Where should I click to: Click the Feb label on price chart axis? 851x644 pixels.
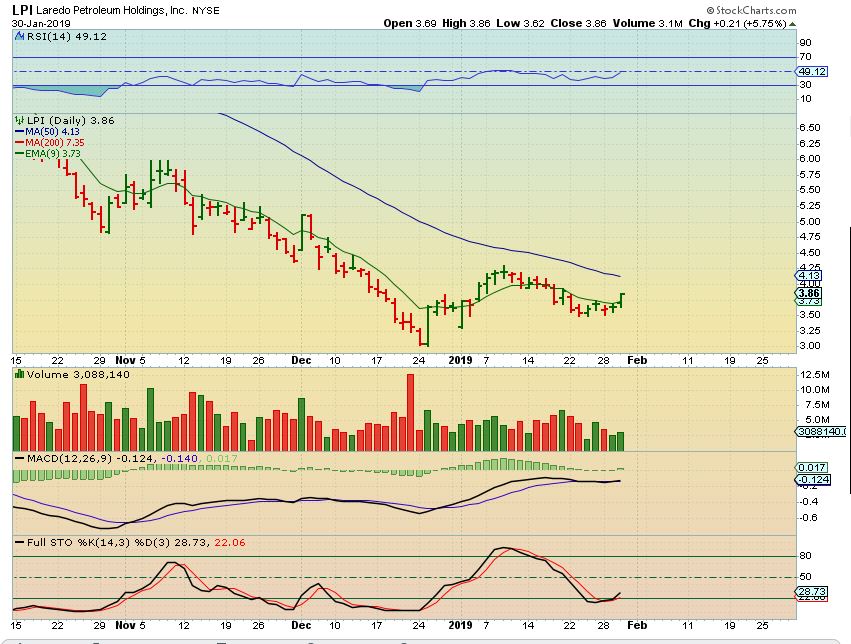click(x=637, y=360)
